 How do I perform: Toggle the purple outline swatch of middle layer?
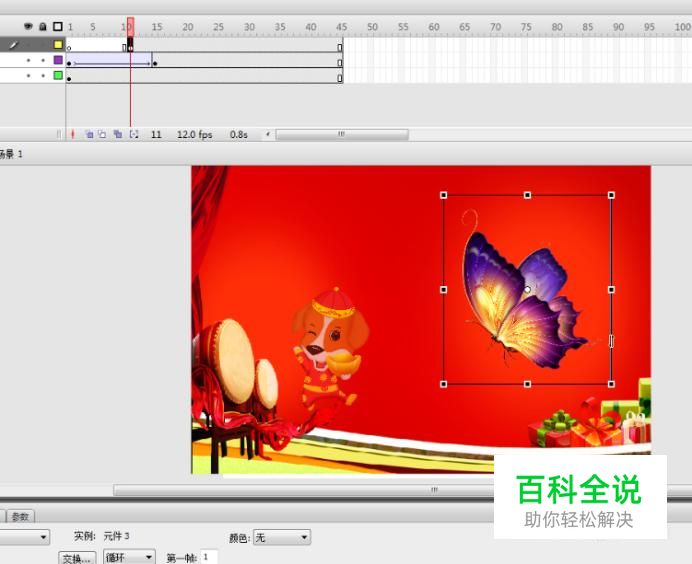point(58,60)
